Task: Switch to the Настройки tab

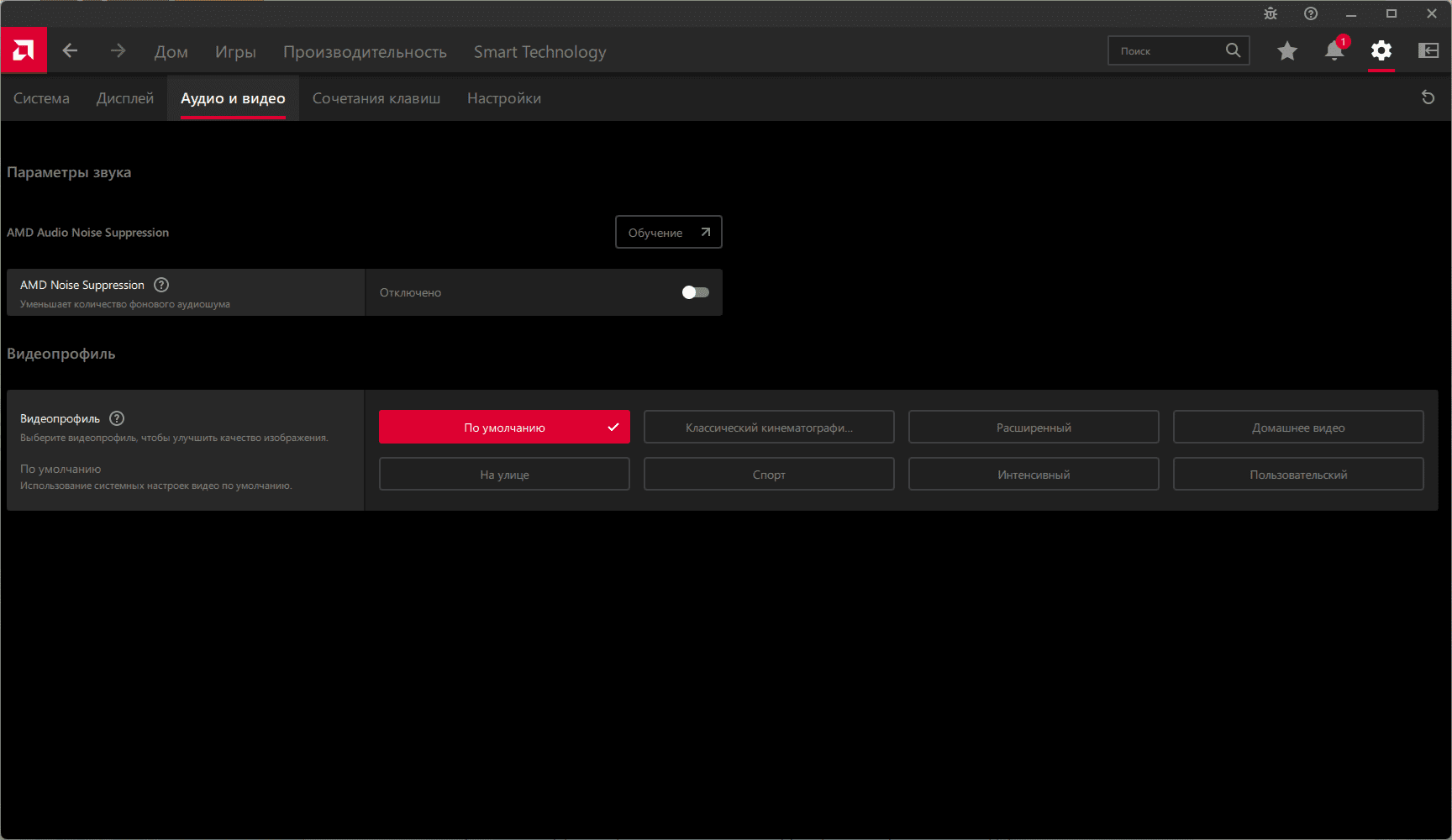Action: (504, 98)
